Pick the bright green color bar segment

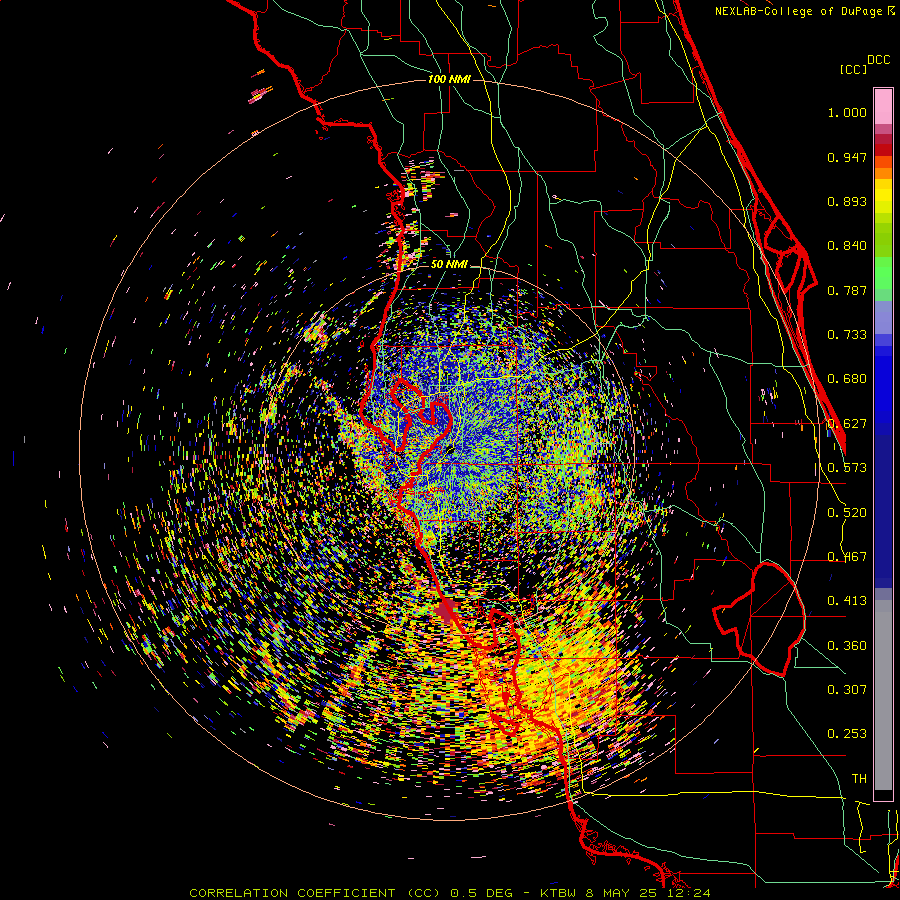pyautogui.click(x=883, y=273)
